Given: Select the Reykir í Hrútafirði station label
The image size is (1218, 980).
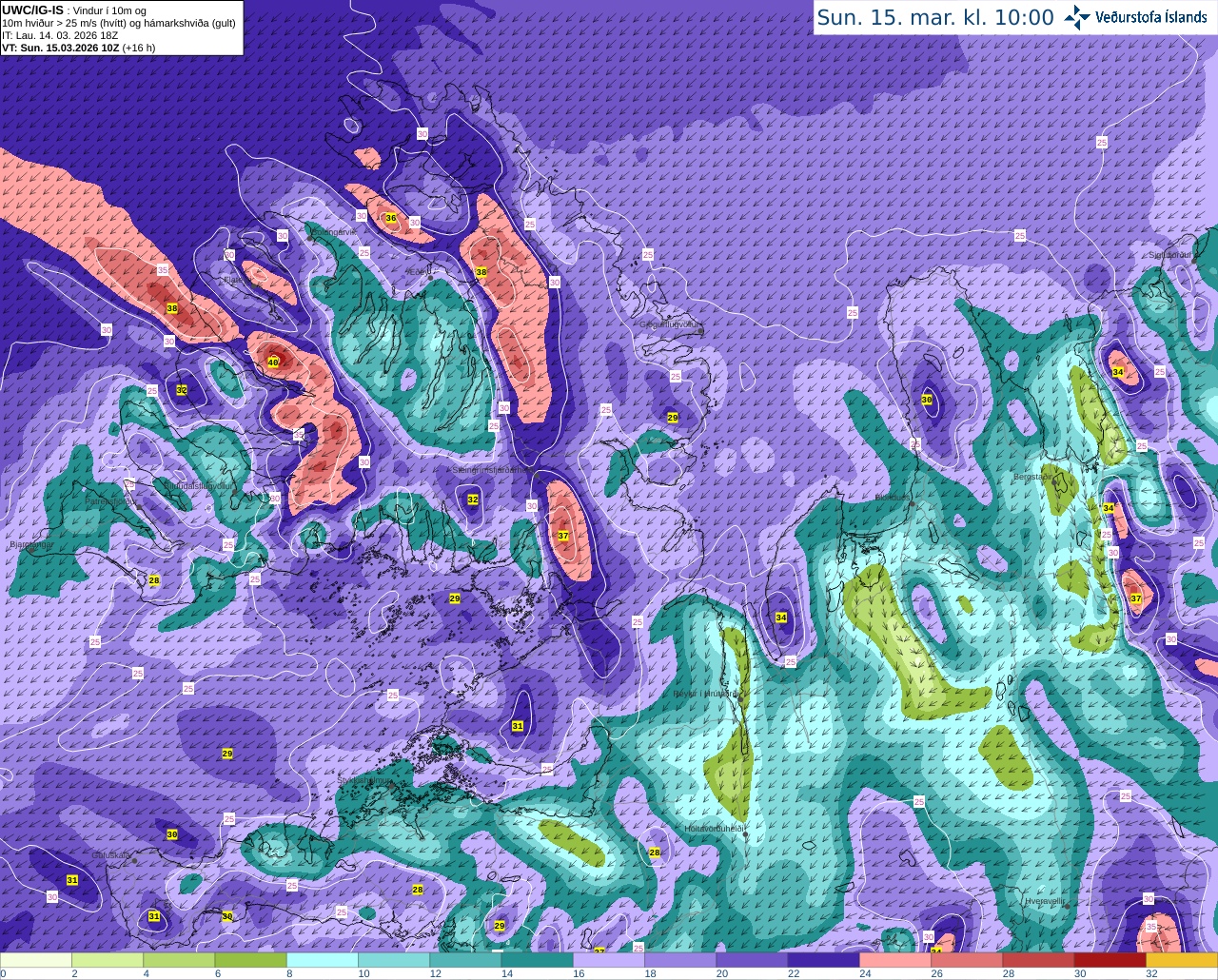Looking at the screenshot, I should click(x=707, y=695).
